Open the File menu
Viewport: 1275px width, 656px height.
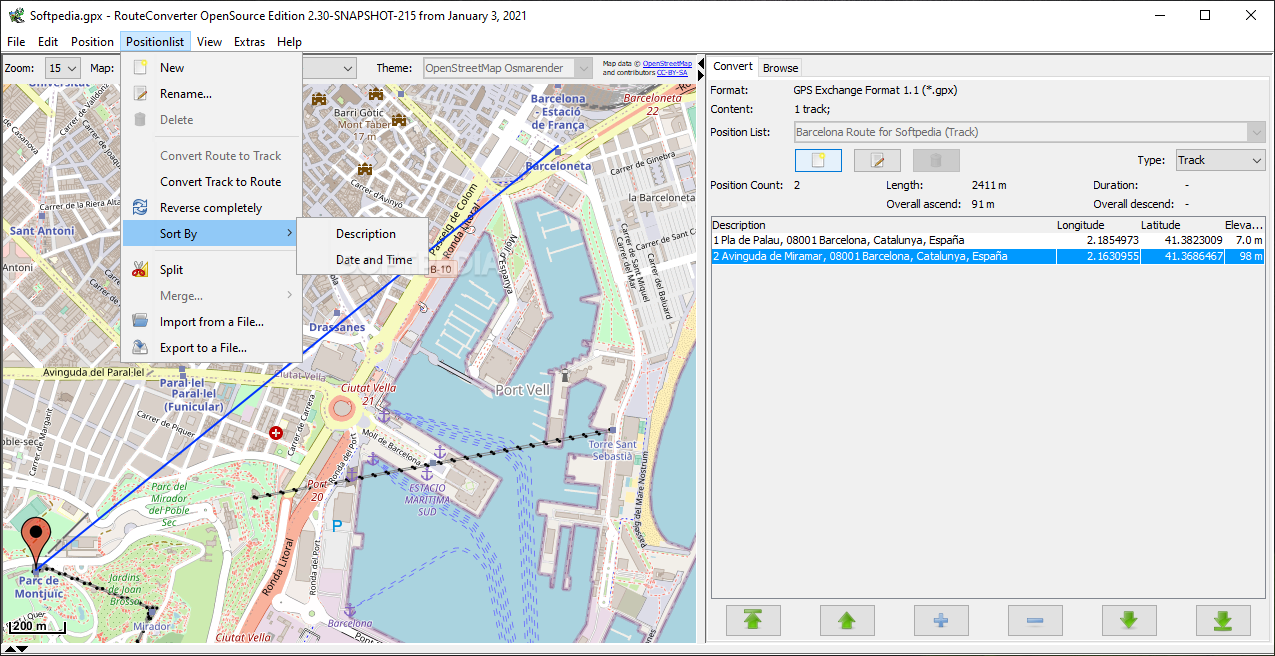pyautogui.click(x=16, y=42)
